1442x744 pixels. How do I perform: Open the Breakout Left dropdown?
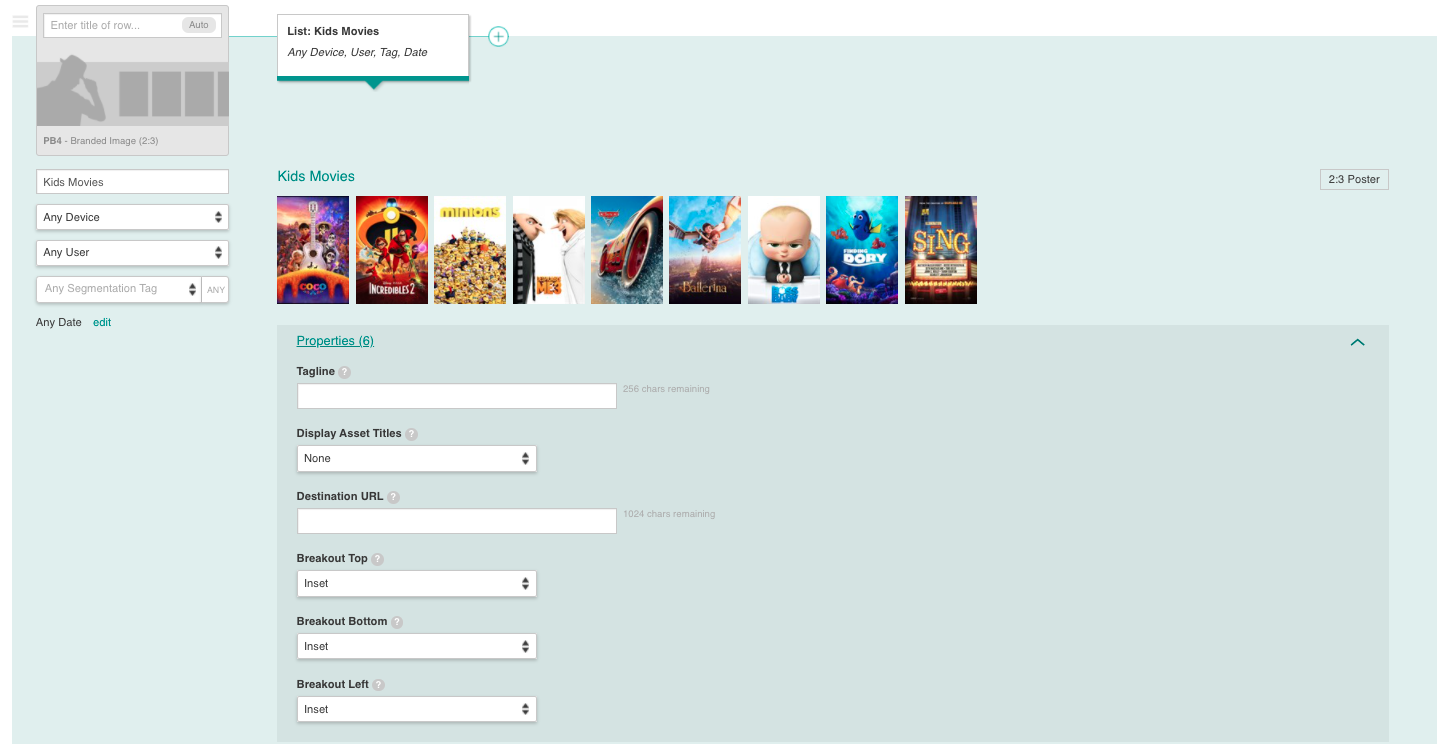(417, 709)
